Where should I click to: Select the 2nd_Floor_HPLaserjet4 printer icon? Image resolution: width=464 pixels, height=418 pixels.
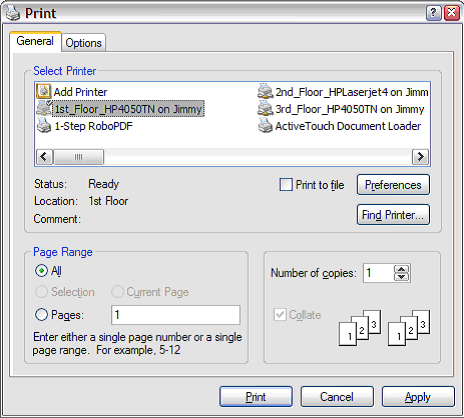click(x=265, y=91)
